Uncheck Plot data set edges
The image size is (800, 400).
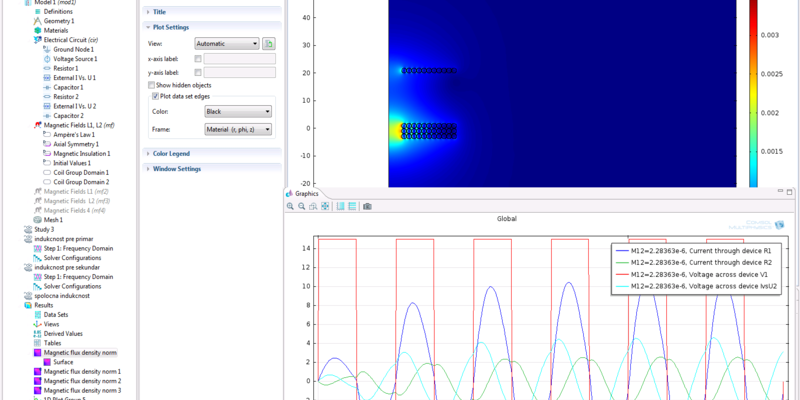click(154, 96)
